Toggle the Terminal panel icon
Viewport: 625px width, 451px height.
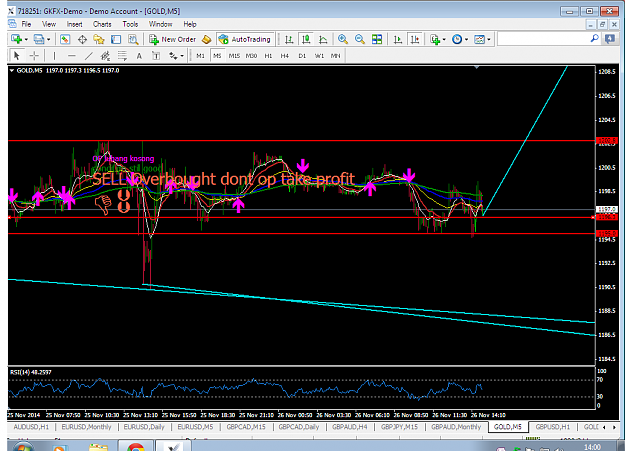pos(116,39)
